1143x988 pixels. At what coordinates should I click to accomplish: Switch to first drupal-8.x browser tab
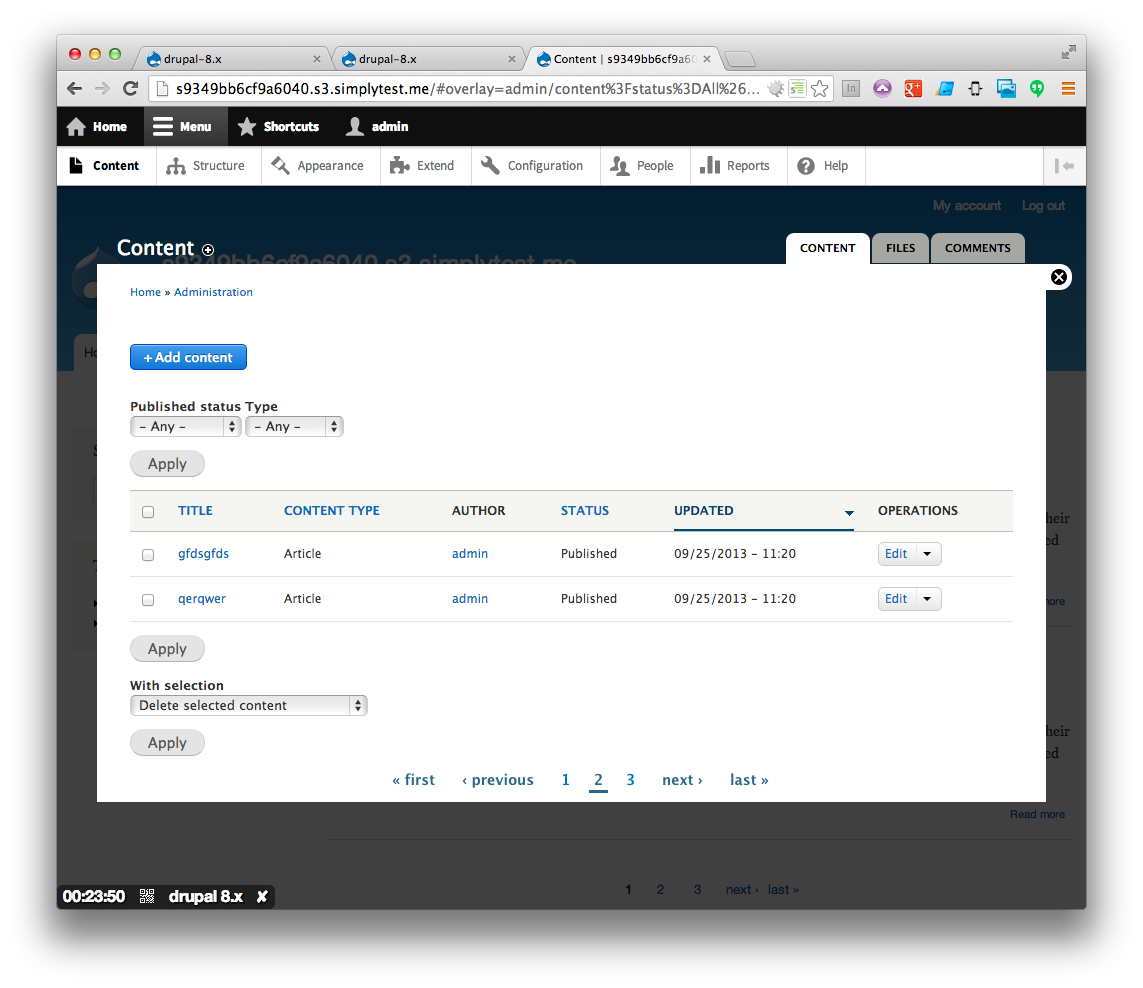coord(233,59)
